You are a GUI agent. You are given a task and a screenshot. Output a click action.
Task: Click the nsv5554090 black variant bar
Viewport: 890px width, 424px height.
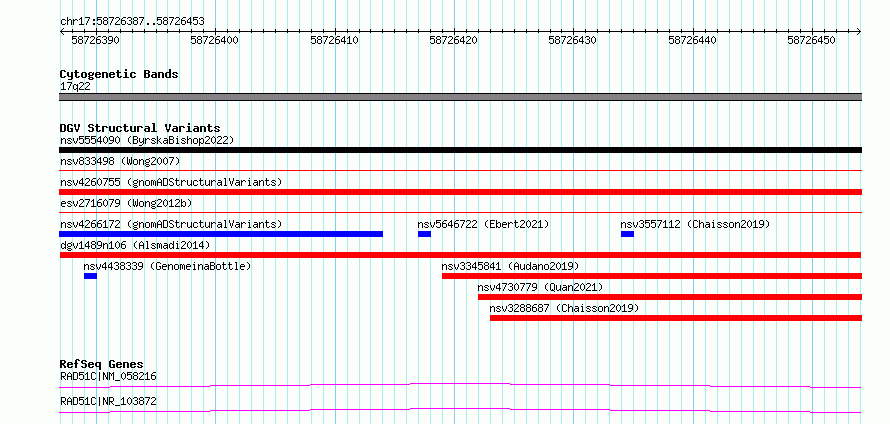460,150
